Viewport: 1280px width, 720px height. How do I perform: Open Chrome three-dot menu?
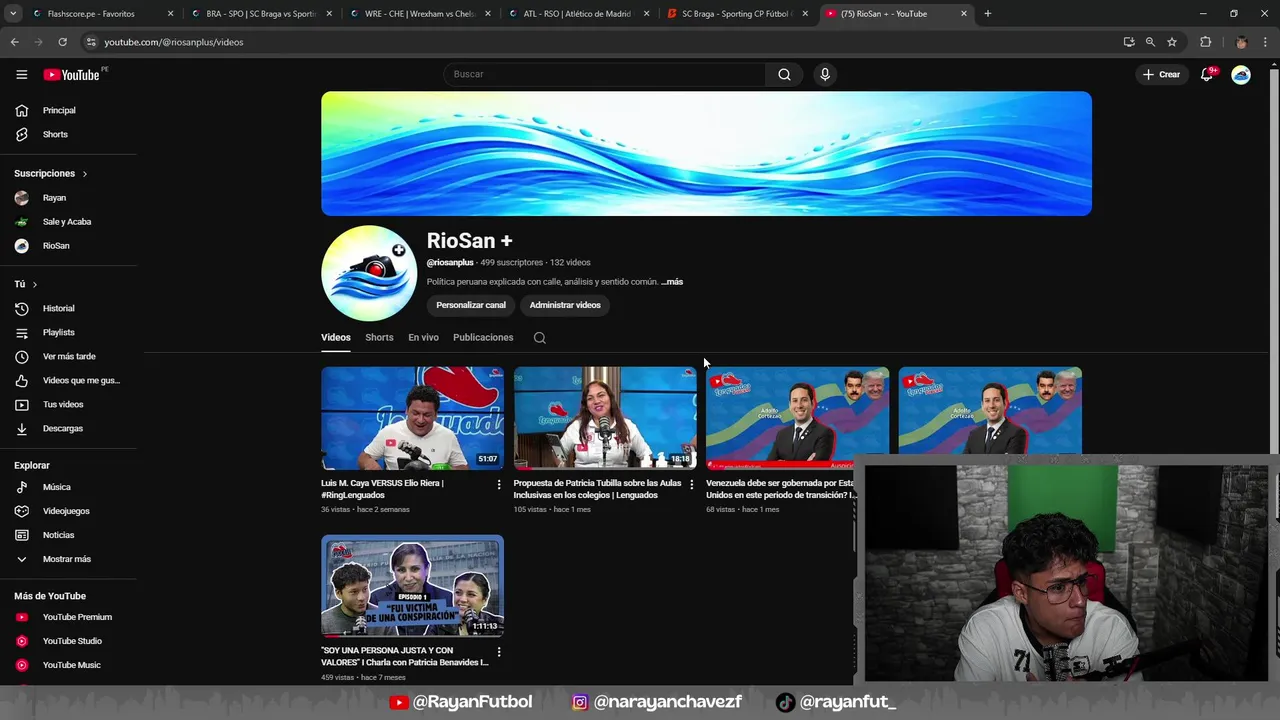(x=1267, y=42)
